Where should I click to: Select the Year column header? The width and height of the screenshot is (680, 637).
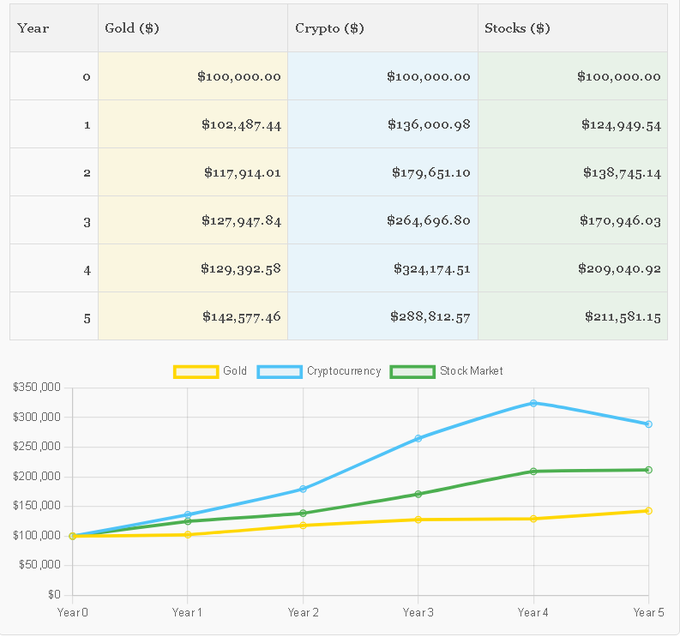[54, 28]
